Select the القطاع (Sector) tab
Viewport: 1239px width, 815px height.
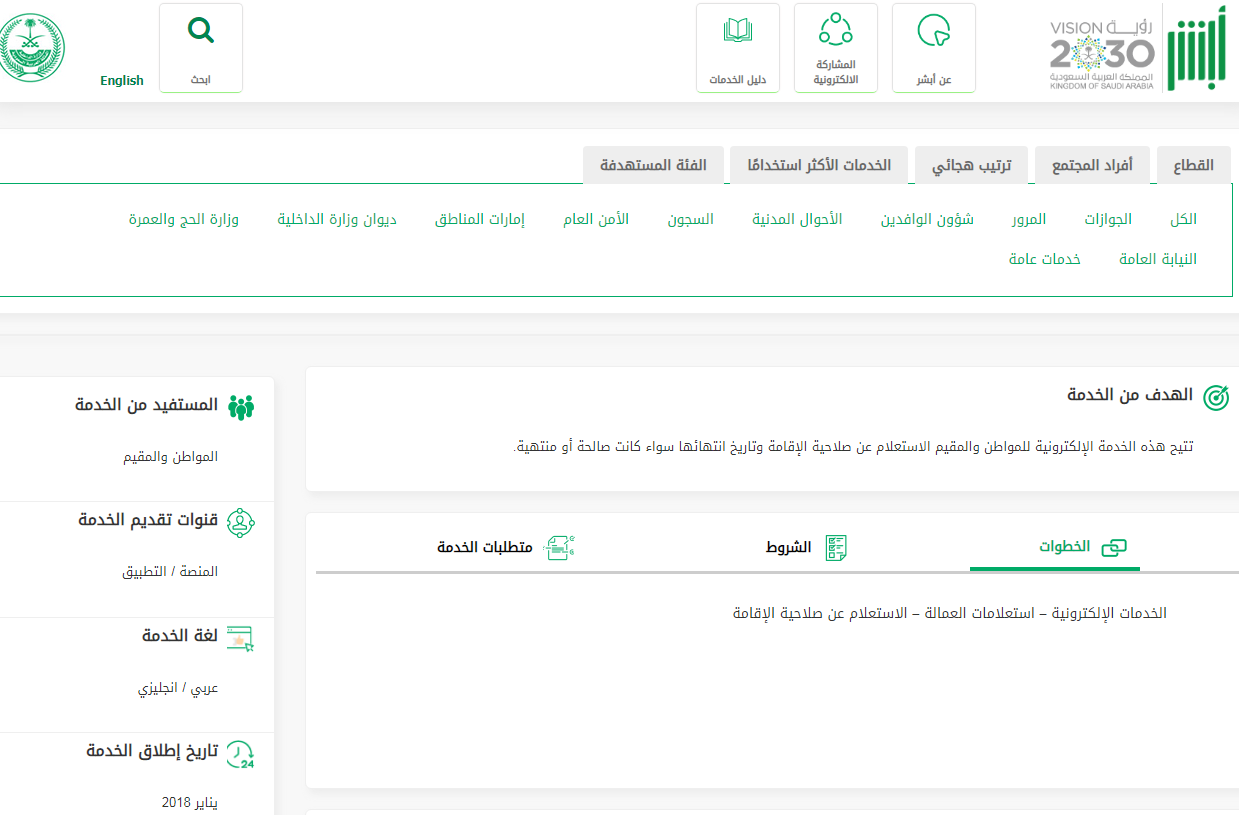click(1193, 165)
